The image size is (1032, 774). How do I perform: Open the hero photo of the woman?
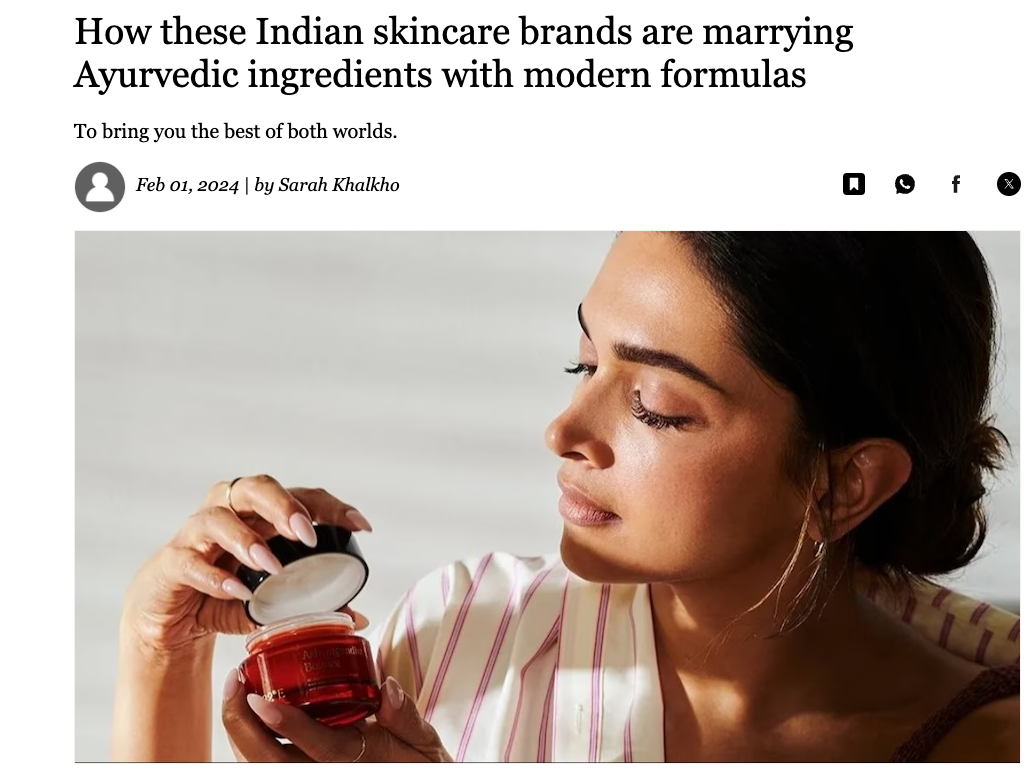pos(547,496)
